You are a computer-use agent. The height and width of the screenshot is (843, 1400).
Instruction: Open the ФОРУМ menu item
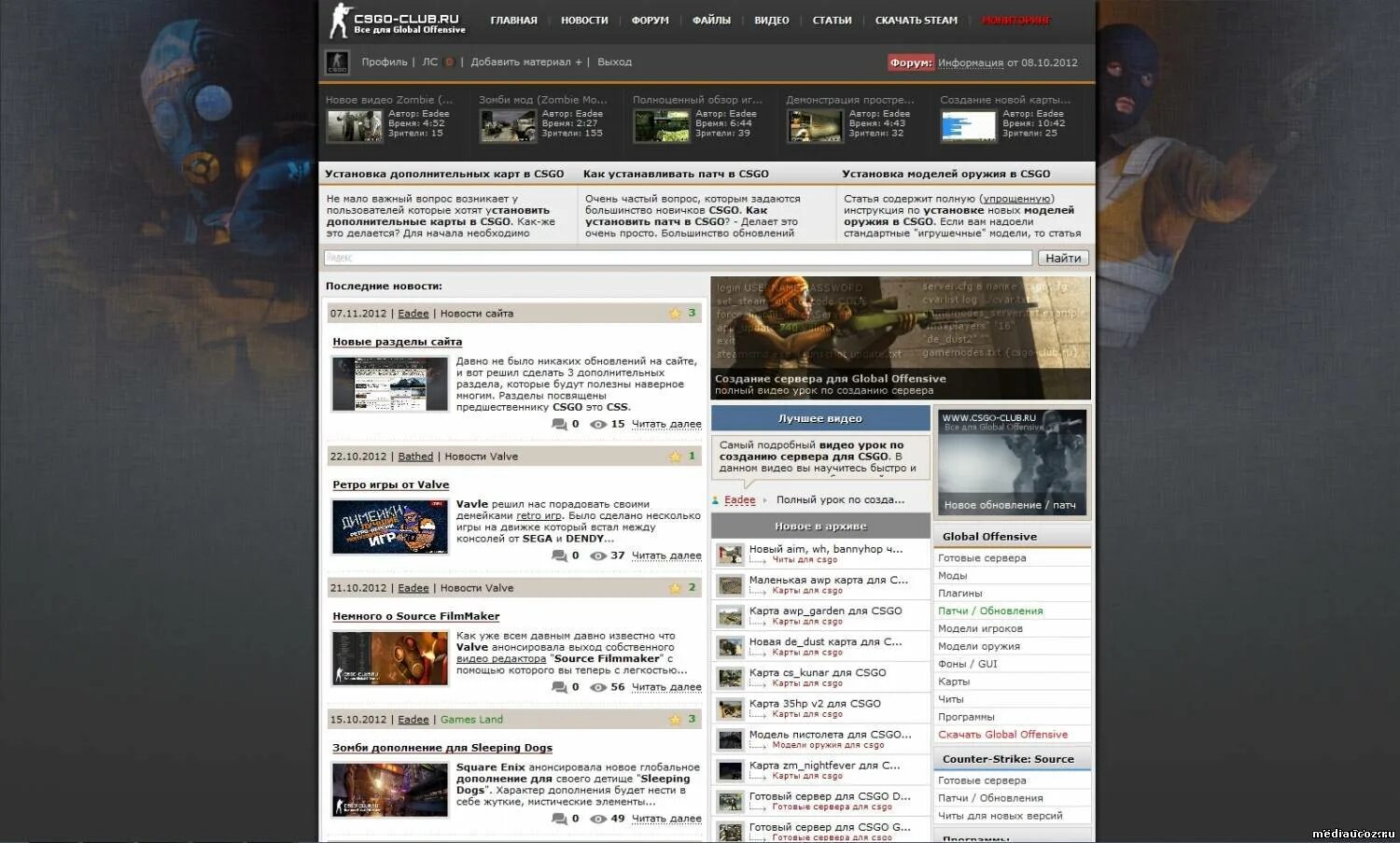[x=649, y=19]
